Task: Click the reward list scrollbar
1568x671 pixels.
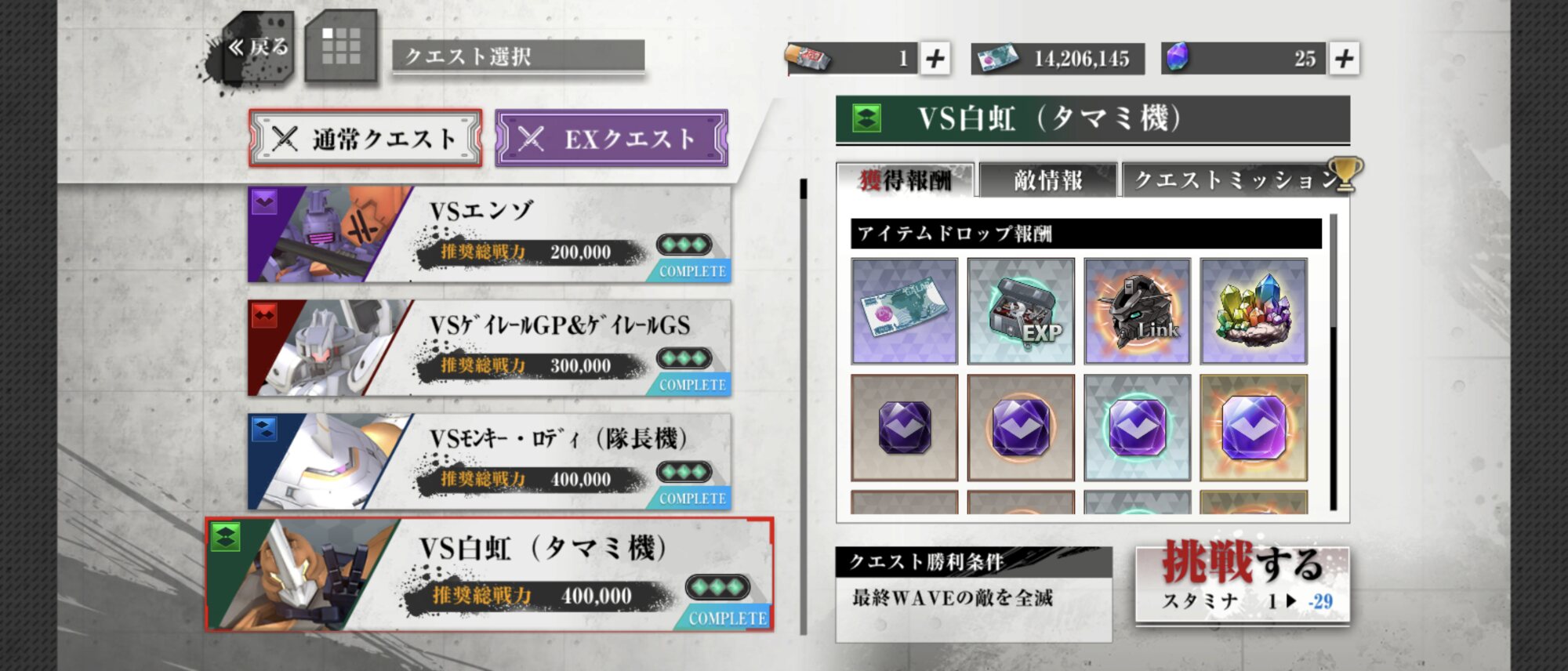Action: click(x=1333, y=362)
